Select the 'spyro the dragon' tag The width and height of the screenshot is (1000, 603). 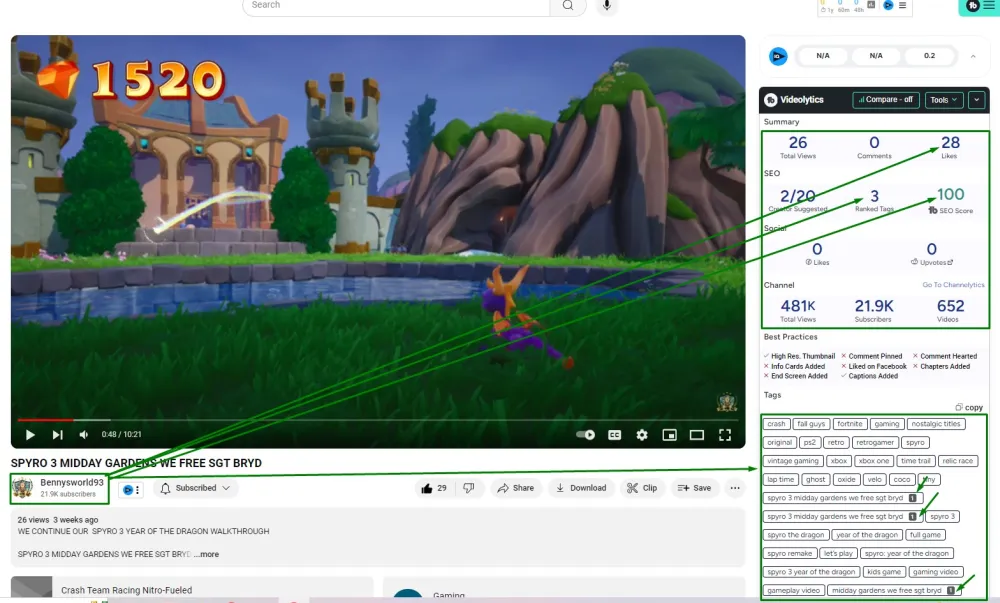[x=796, y=535]
